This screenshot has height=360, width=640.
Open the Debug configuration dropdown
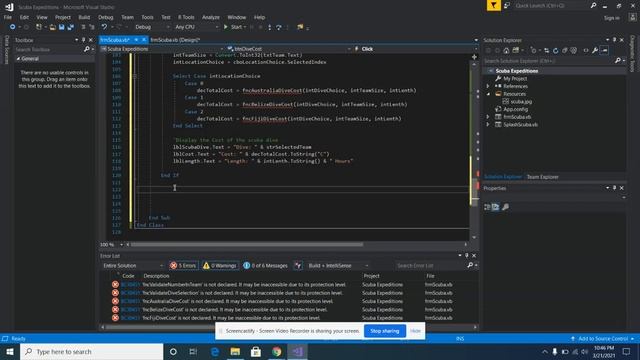pyautogui.click(x=152, y=27)
